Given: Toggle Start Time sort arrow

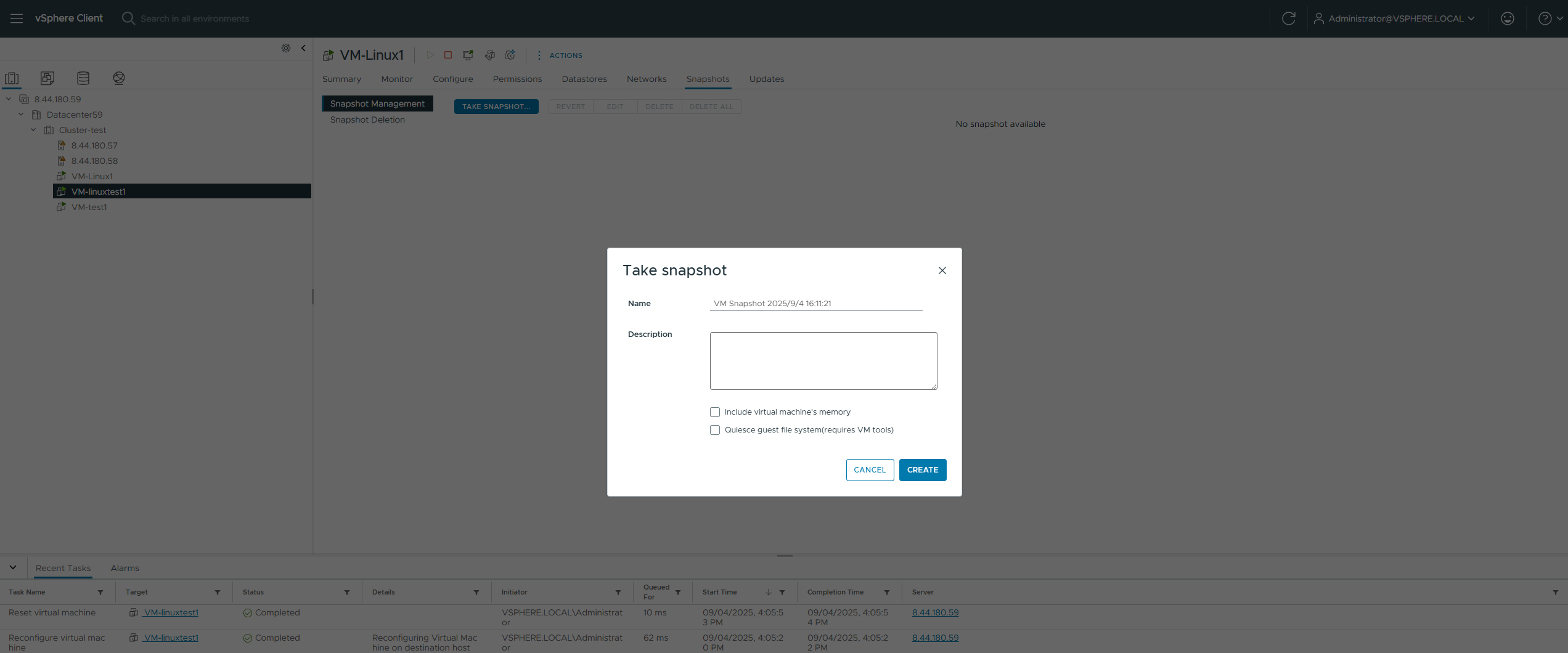Looking at the screenshot, I should tap(769, 592).
